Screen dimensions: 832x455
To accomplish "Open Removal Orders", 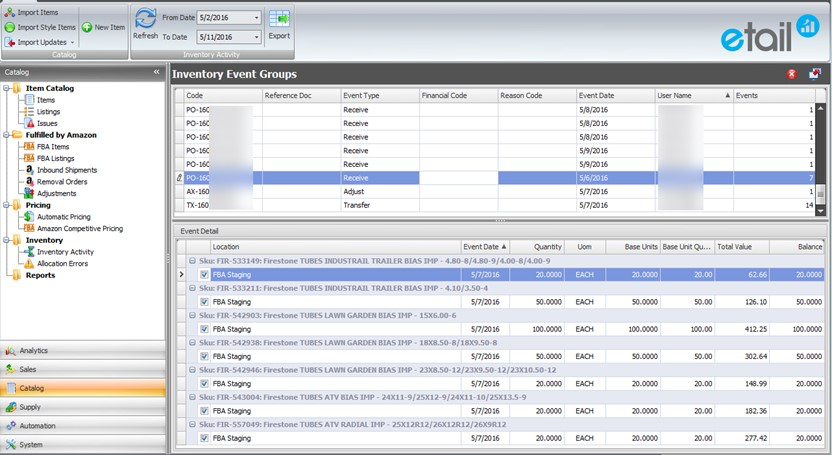I will click(62, 181).
